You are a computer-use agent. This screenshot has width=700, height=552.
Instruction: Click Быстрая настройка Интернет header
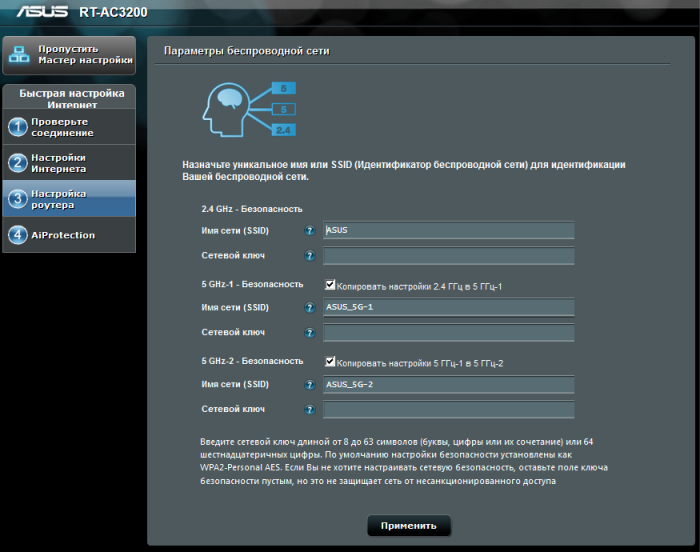[71, 98]
